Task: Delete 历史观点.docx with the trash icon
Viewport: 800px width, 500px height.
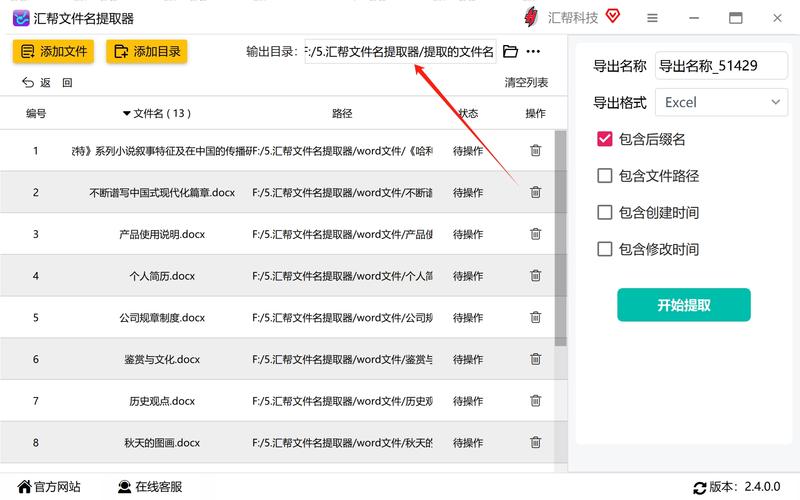Action: (x=535, y=401)
